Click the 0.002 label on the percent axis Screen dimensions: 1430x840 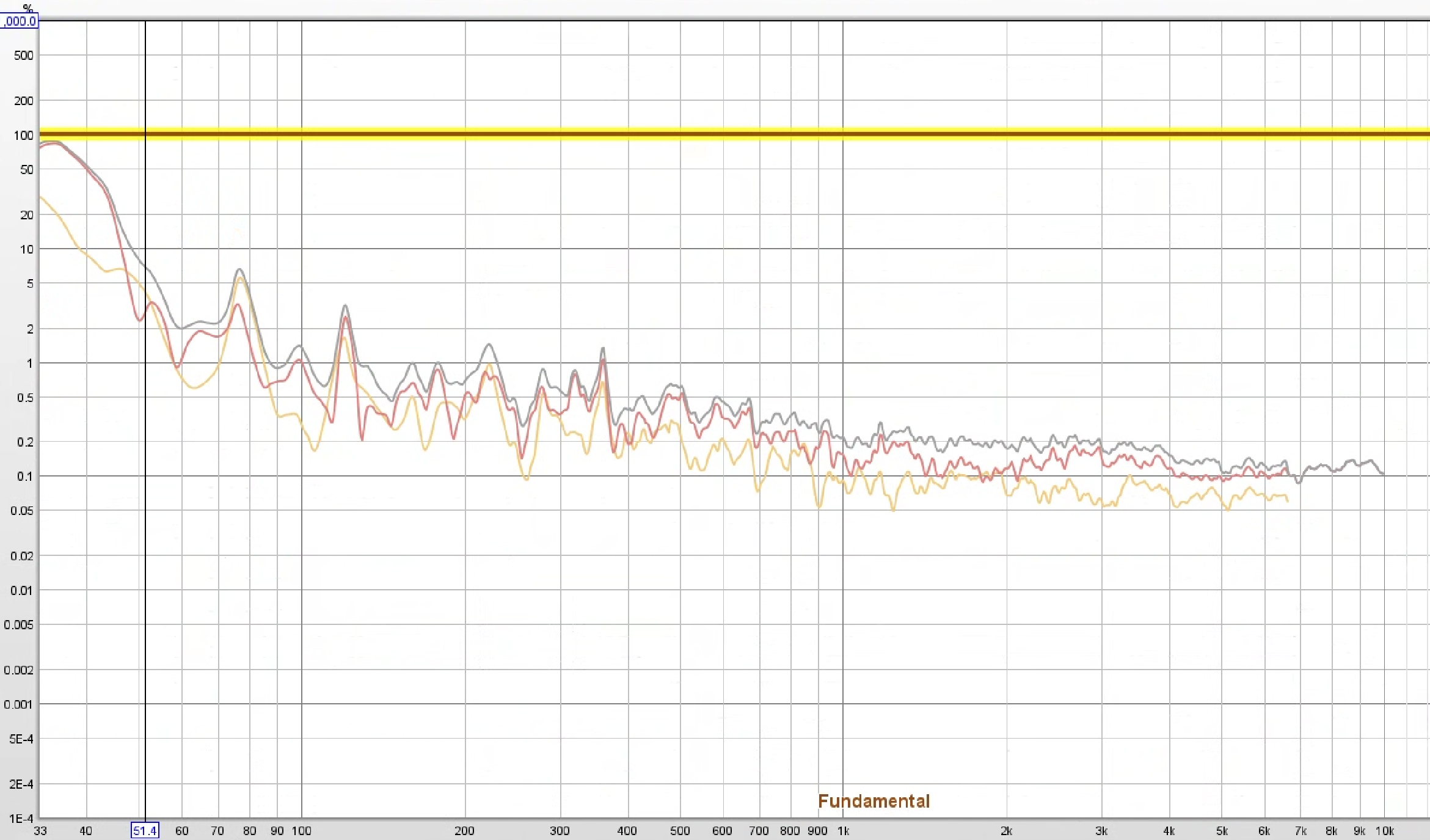click(x=18, y=670)
